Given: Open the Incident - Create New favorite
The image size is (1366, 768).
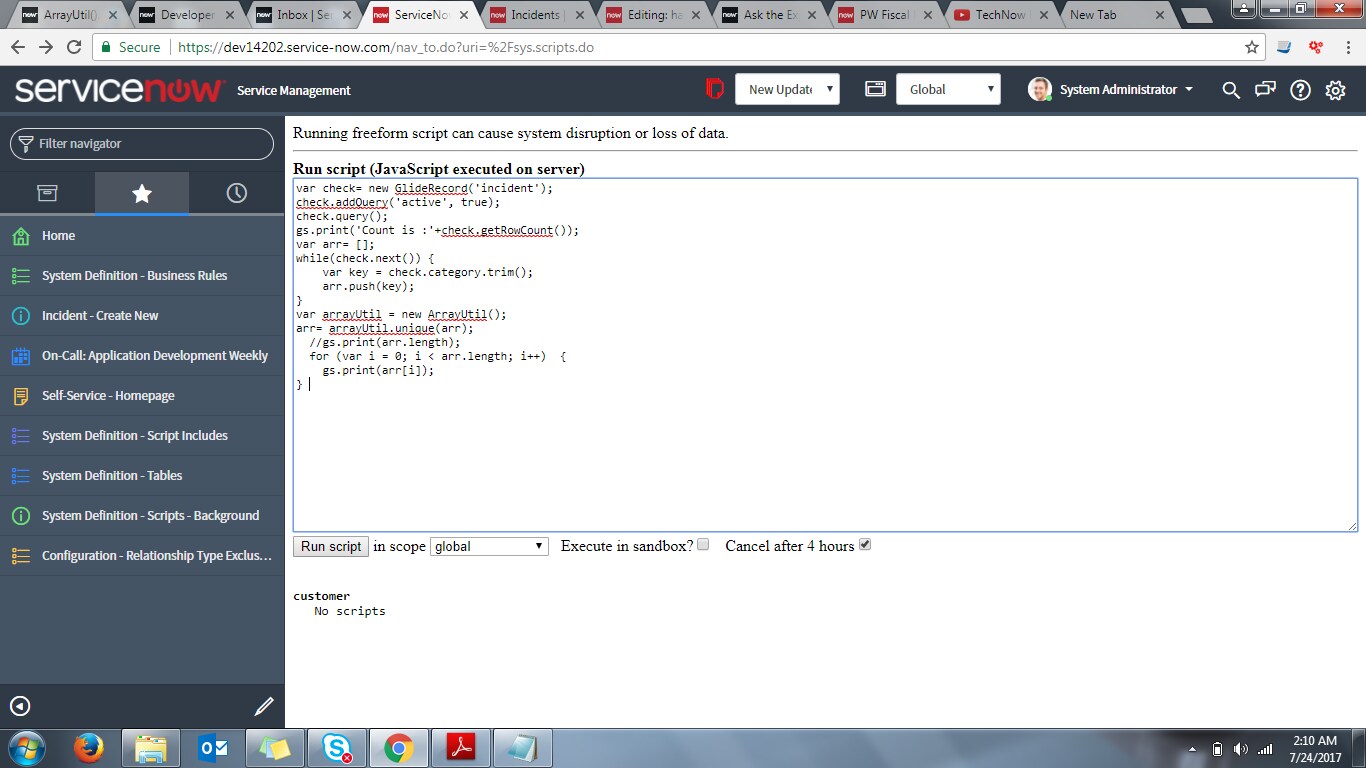Looking at the screenshot, I should (x=142, y=316).
